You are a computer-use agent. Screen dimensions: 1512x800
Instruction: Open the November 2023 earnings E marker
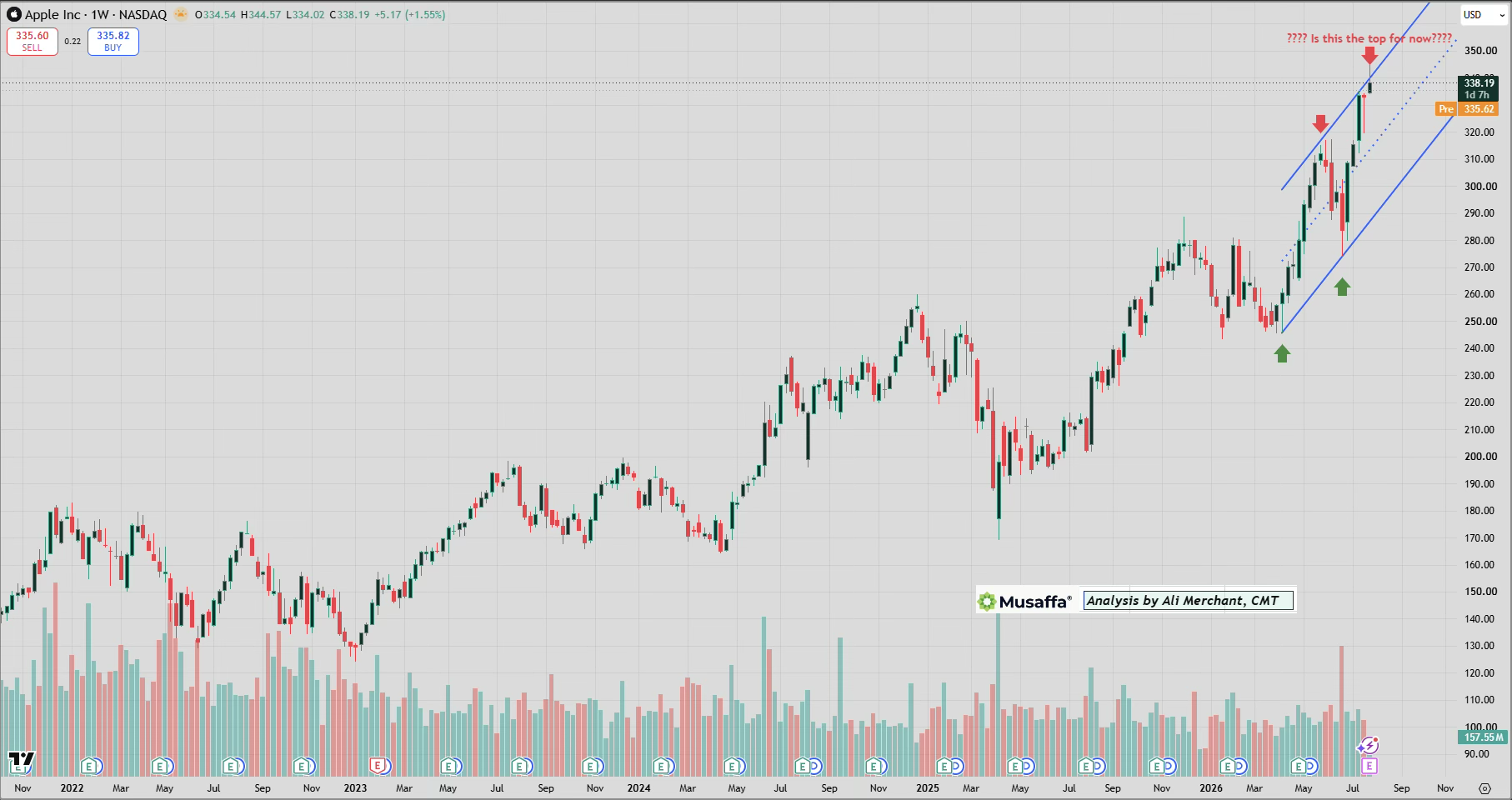pyautogui.click(x=589, y=766)
